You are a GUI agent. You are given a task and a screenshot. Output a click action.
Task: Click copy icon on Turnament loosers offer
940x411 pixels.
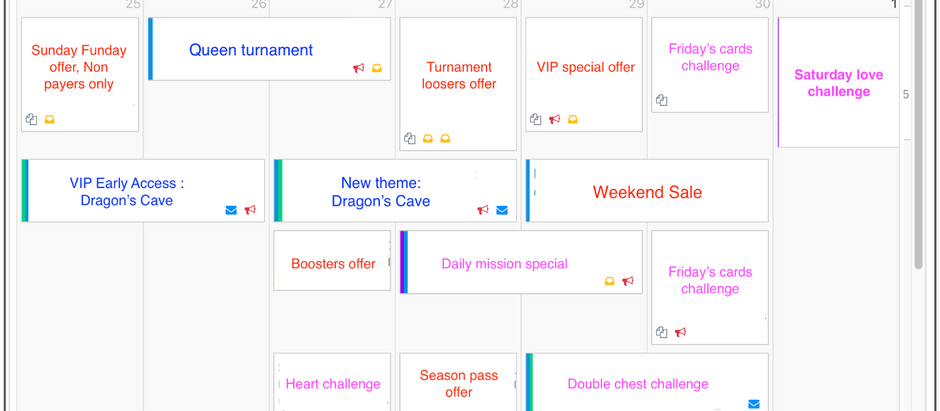point(409,138)
